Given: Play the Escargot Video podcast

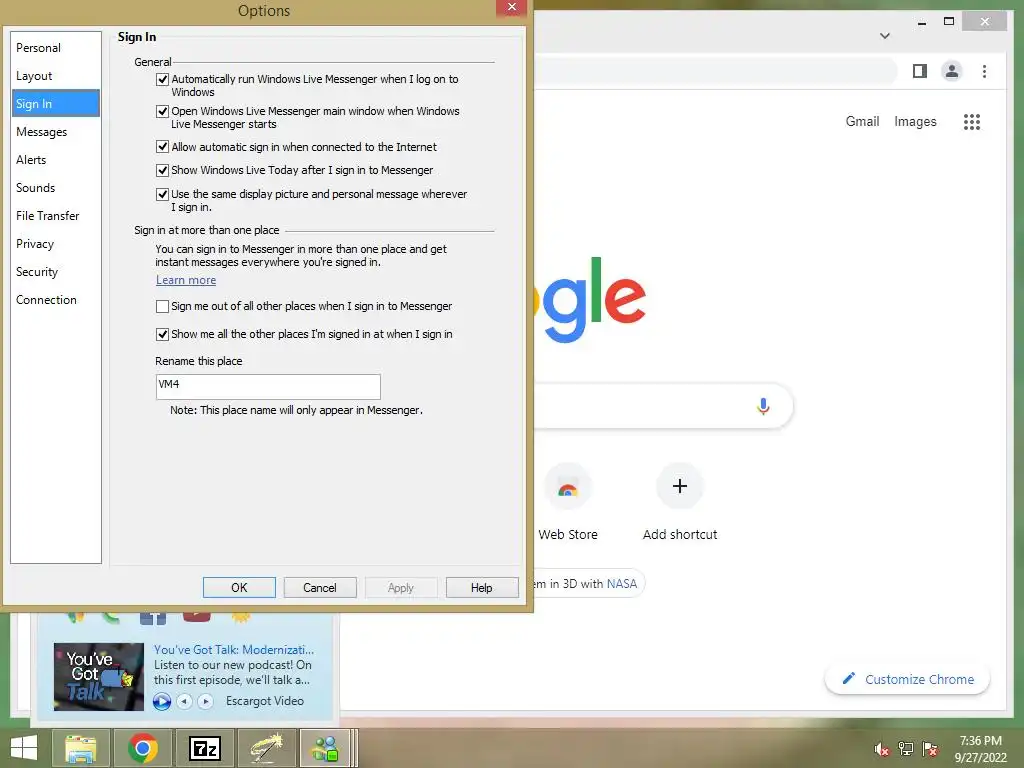Looking at the screenshot, I should 162,701.
